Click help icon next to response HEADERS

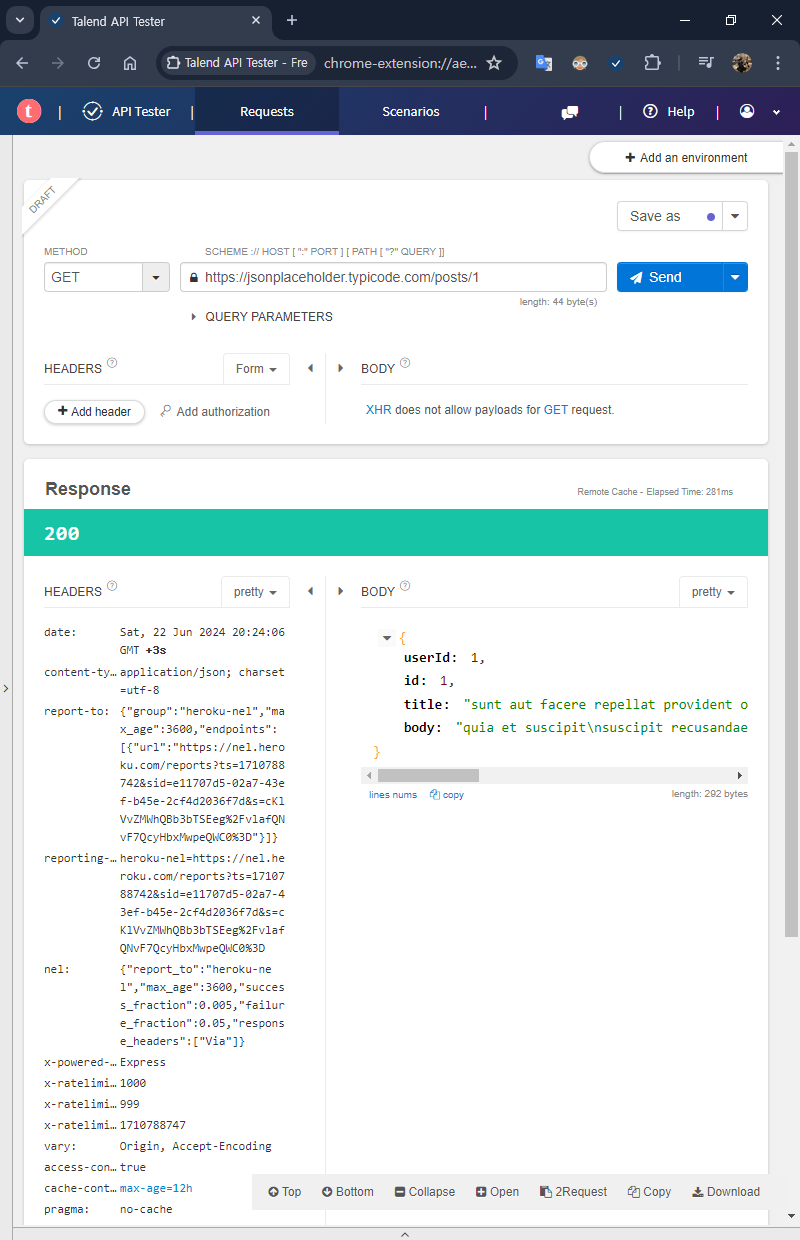pos(112,587)
